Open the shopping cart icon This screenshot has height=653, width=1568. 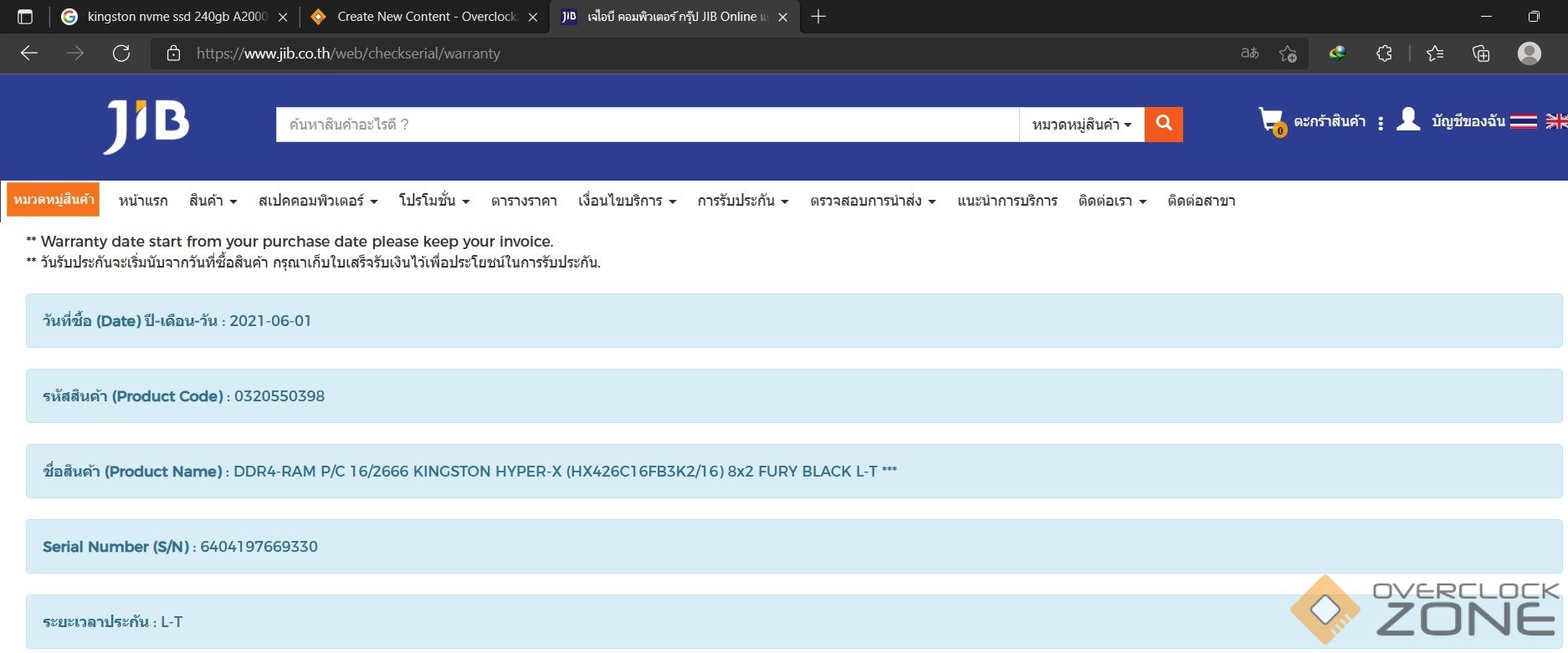pyautogui.click(x=1270, y=121)
